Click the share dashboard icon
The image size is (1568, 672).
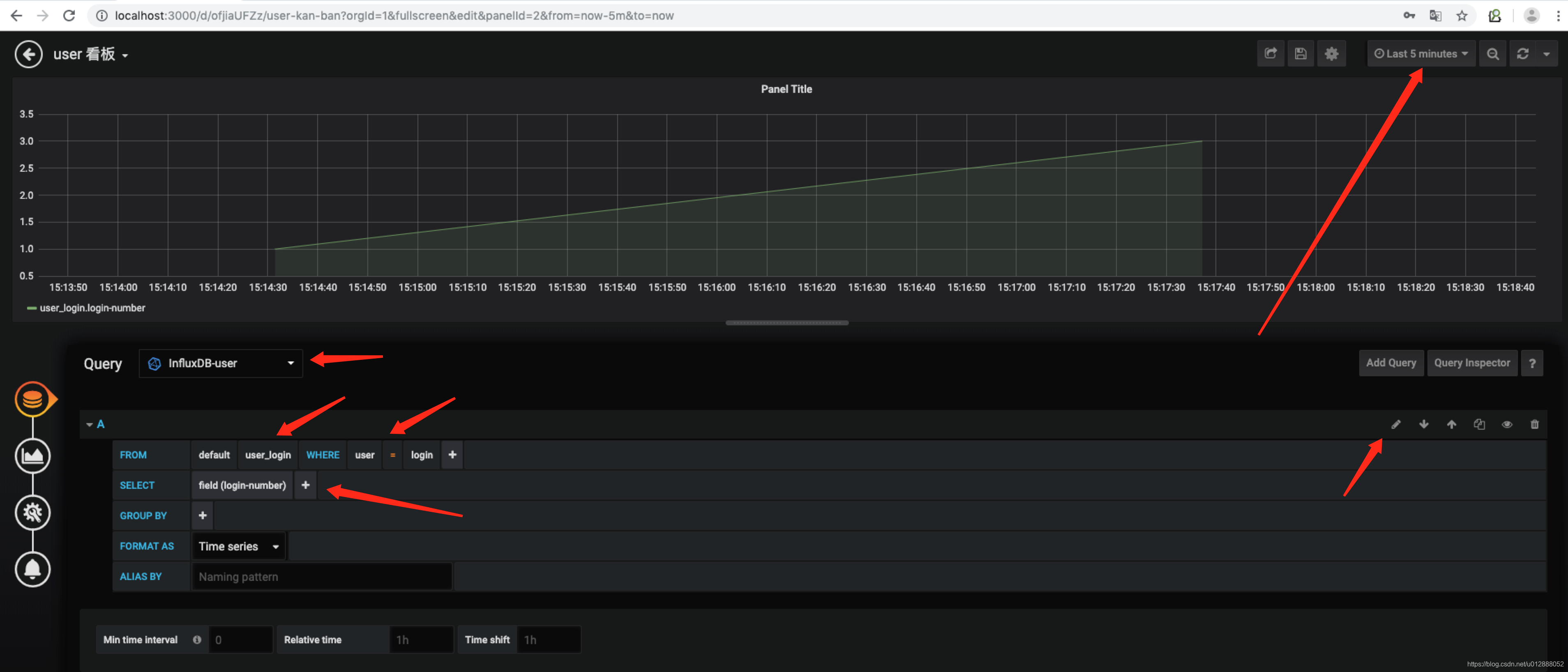click(1271, 53)
